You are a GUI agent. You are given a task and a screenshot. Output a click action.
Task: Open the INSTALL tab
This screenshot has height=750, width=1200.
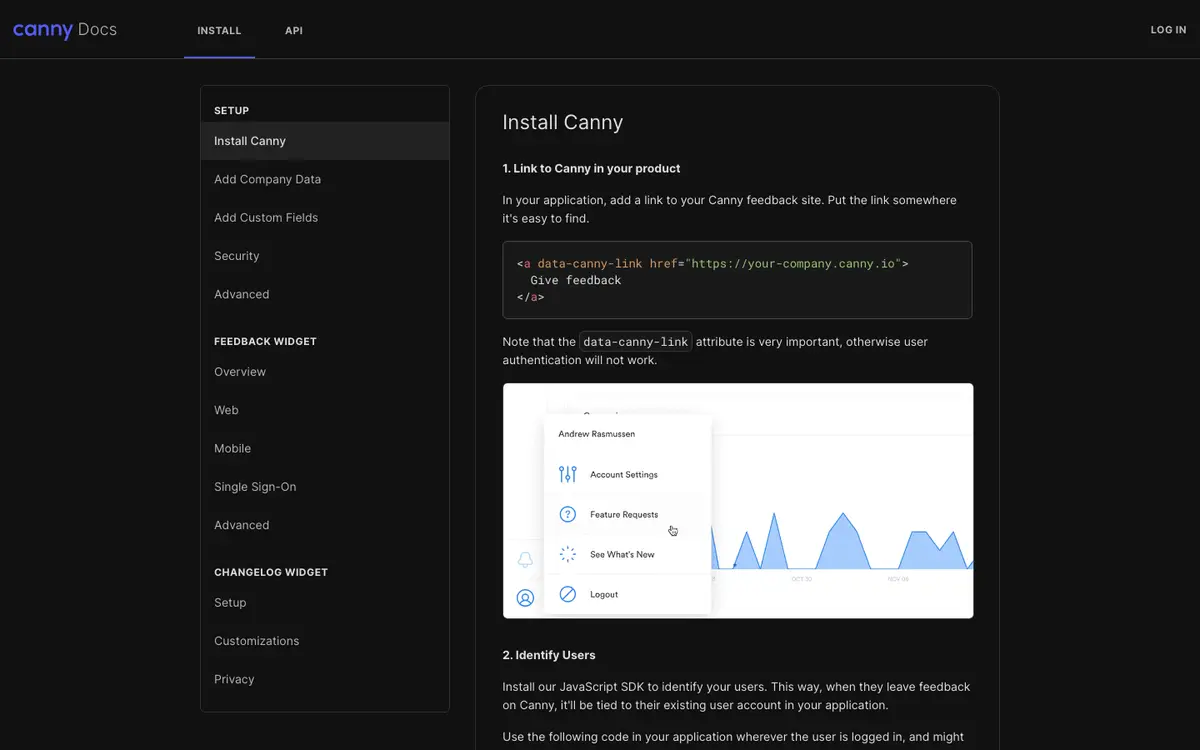tap(219, 30)
